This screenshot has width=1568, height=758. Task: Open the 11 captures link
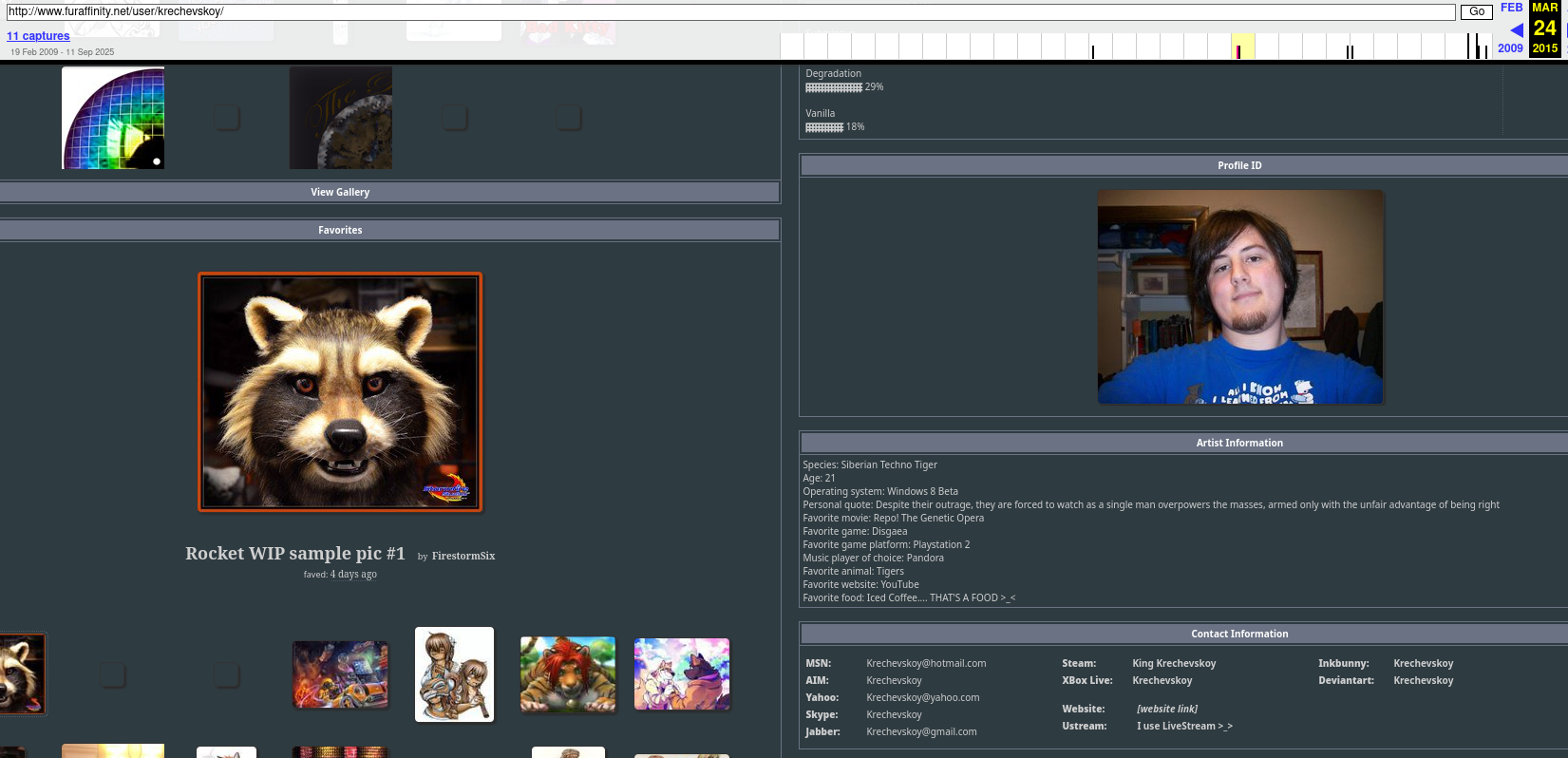pyautogui.click(x=38, y=36)
